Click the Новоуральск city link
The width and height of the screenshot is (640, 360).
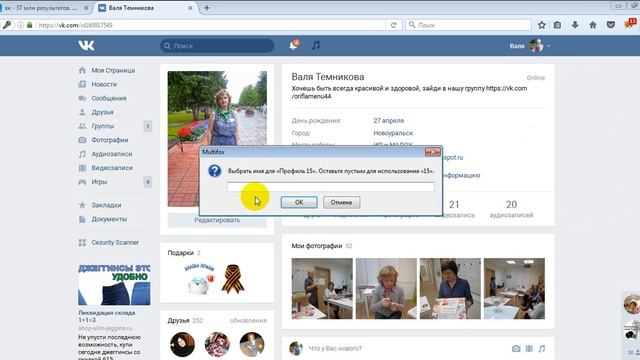pyautogui.click(x=393, y=133)
